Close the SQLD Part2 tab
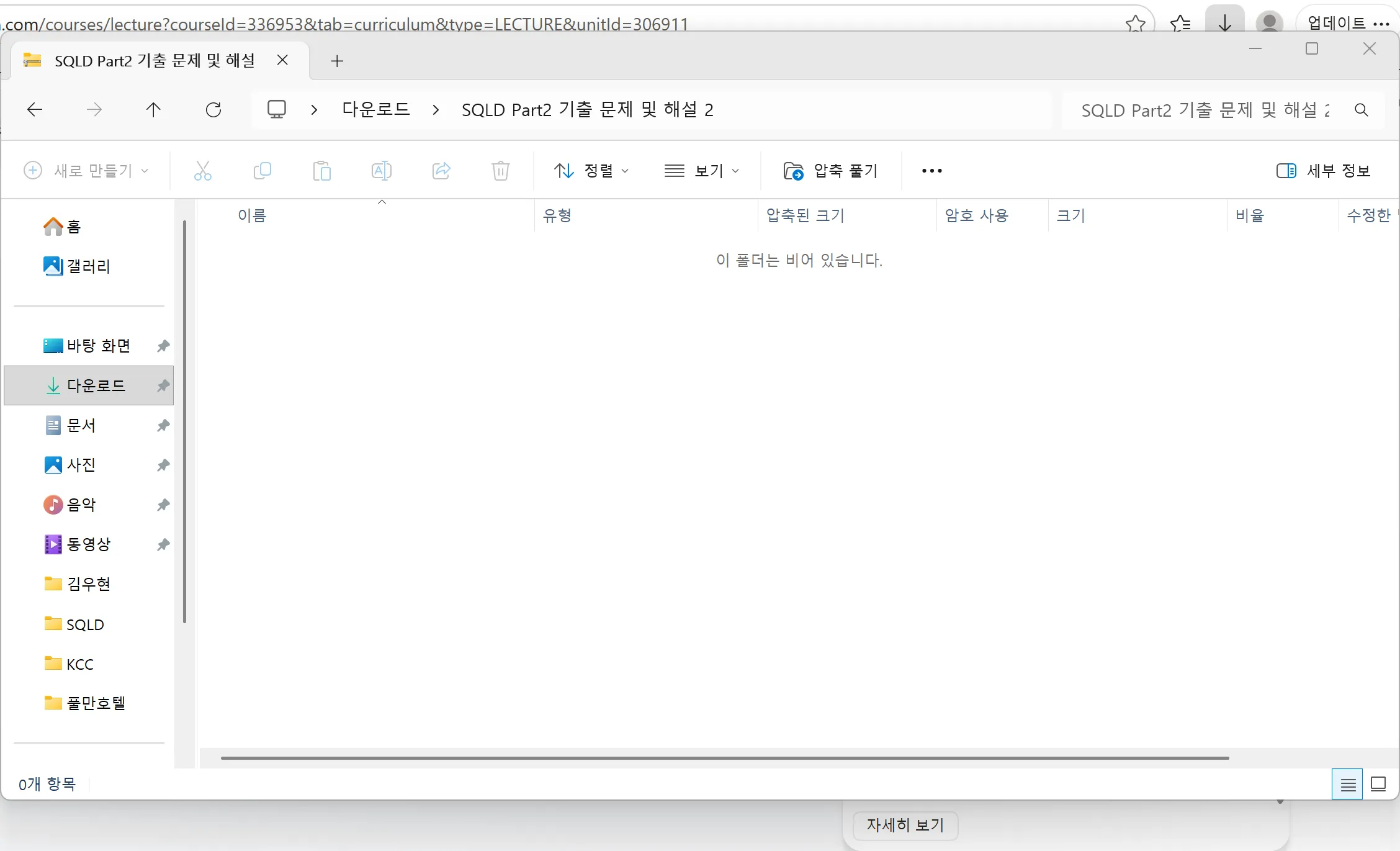This screenshot has height=851, width=1400. pyautogui.click(x=282, y=60)
